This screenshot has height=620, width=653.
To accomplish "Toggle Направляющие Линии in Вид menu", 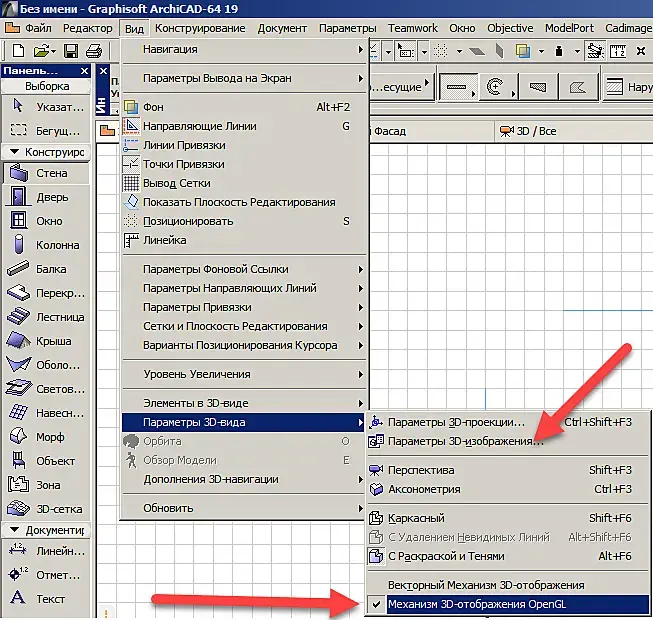I will (244, 126).
